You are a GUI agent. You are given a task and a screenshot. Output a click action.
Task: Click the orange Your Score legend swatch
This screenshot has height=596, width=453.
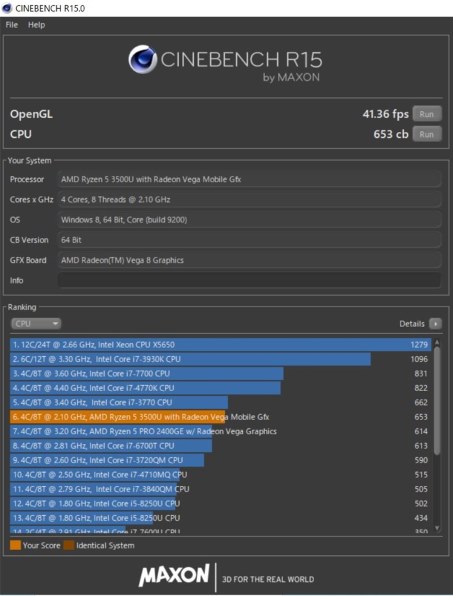point(15,545)
